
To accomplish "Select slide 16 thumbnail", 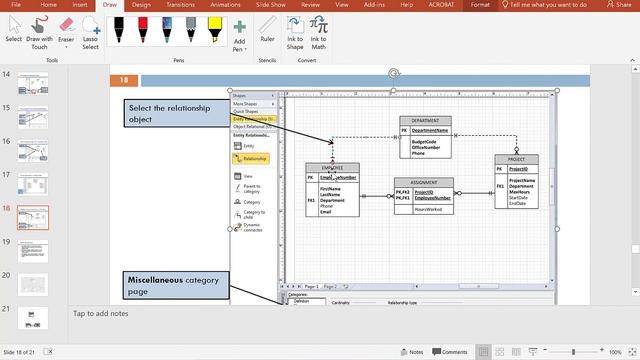I will 33,151.
